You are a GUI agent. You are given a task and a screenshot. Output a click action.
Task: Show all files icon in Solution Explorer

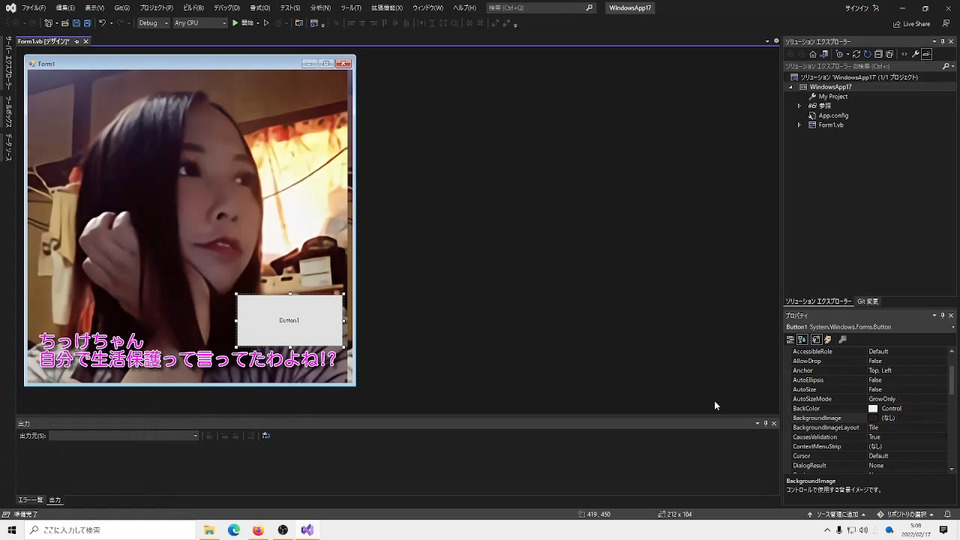click(890, 54)
